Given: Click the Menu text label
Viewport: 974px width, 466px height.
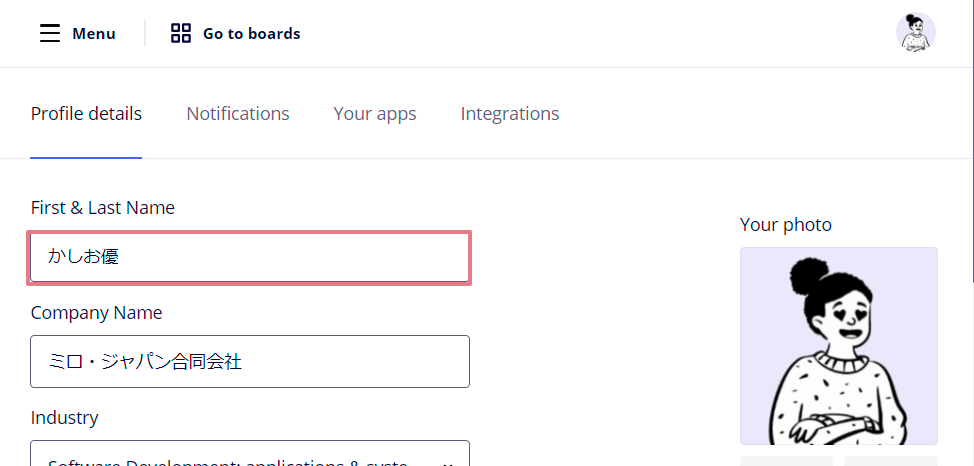Looking at the screenshot, I should point(94,34).
